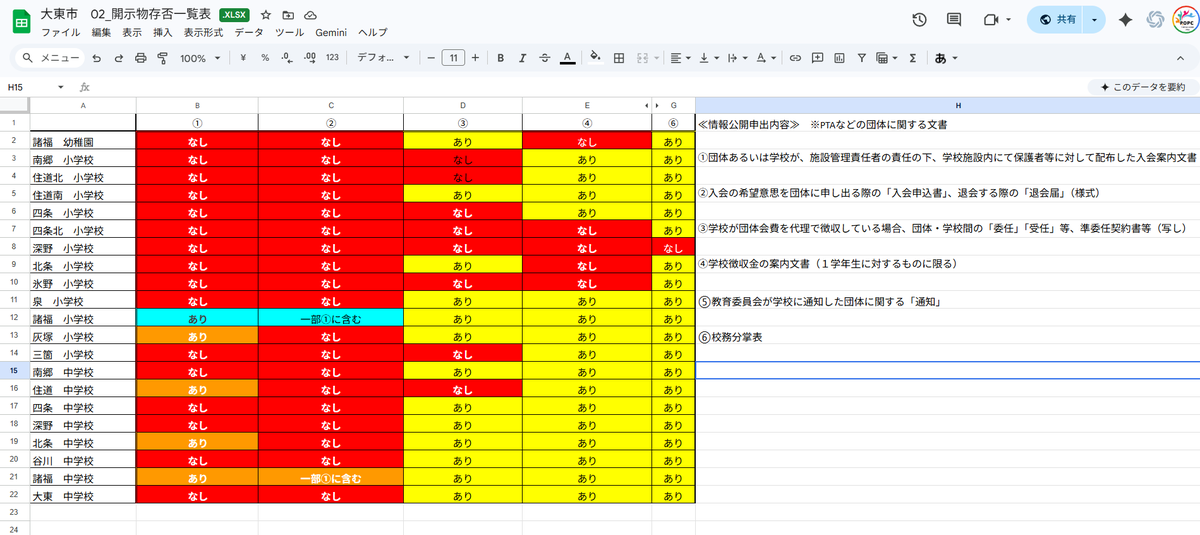Open the share options dropdown arrow
The image size is (1200, 535).
tap(1095, 20)
